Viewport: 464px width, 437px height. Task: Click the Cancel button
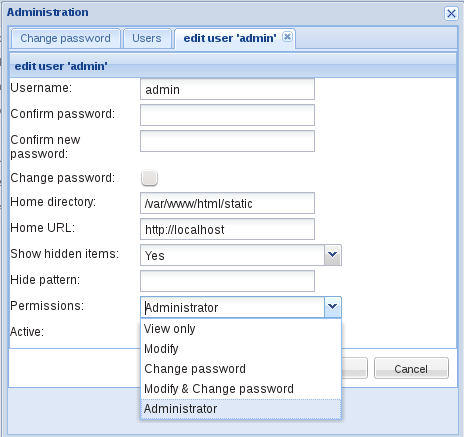click(x=411, y=368)
